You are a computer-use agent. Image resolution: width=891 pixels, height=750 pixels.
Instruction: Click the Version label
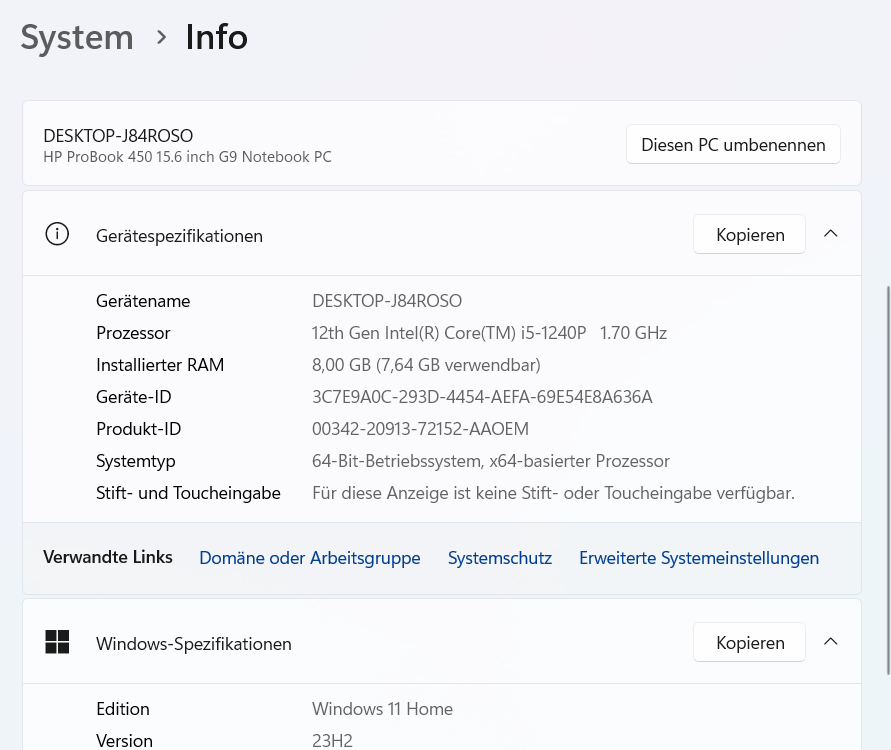click(x=124, y=741)
